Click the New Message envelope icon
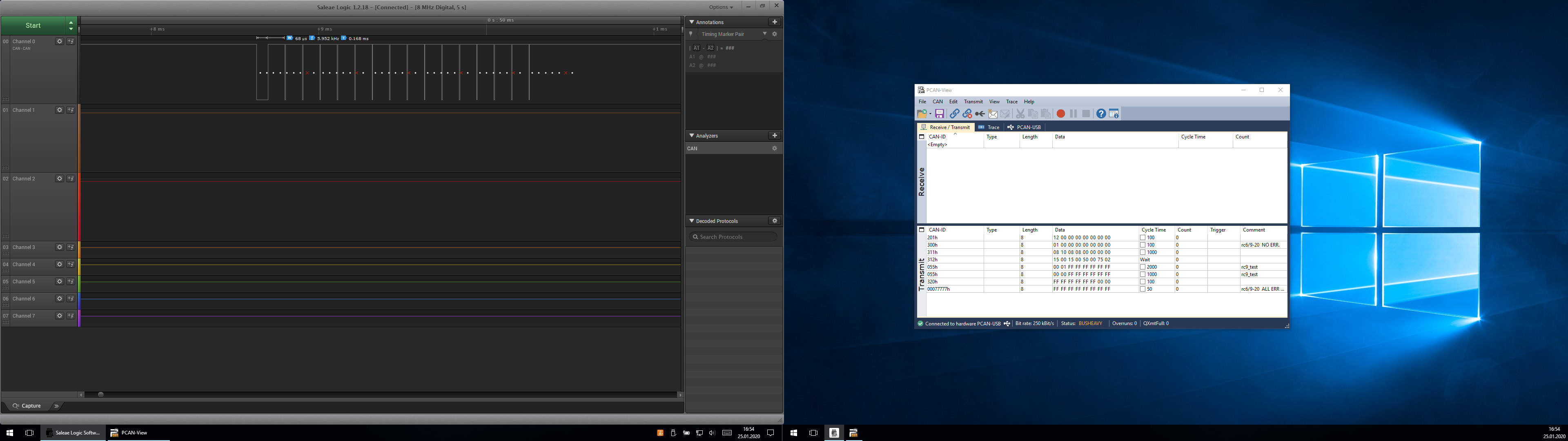Image resolution: width=1568 pixels, height=441 pixels. point(993,114)
